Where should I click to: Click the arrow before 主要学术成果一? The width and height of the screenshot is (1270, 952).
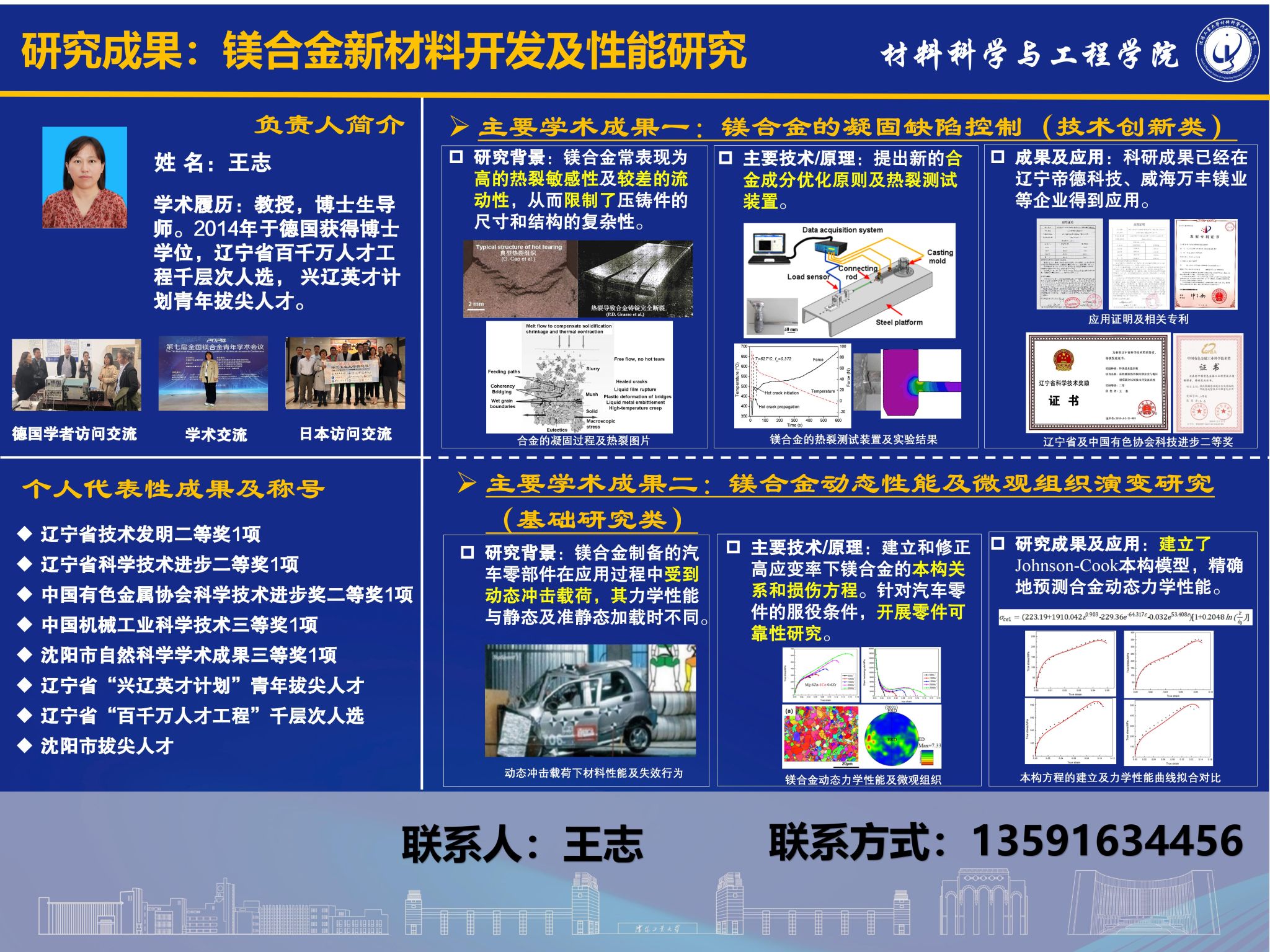pyautogui.click(x=459, y=127)
